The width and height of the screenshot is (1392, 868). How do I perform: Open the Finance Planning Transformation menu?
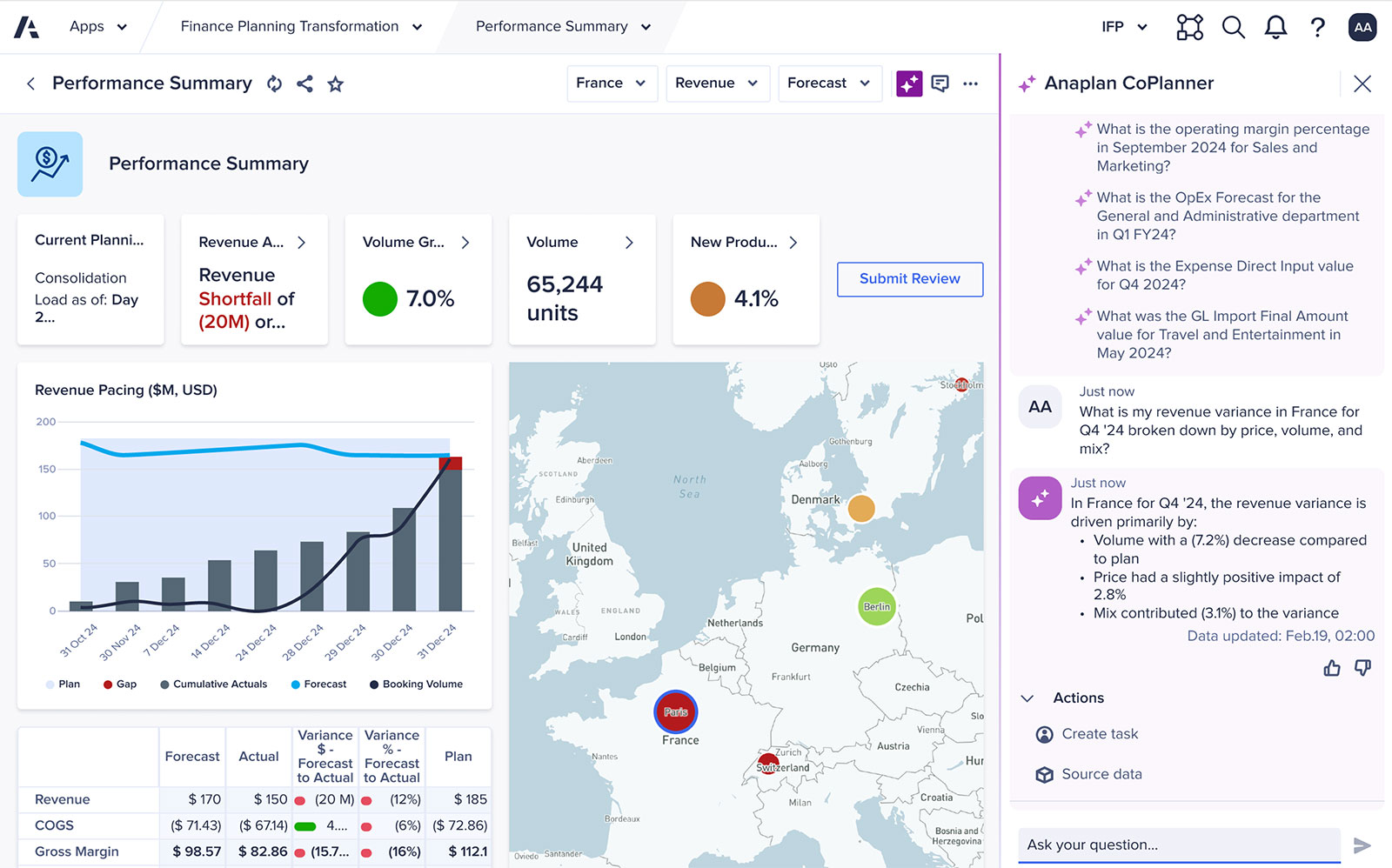click(x=301, y=27)
